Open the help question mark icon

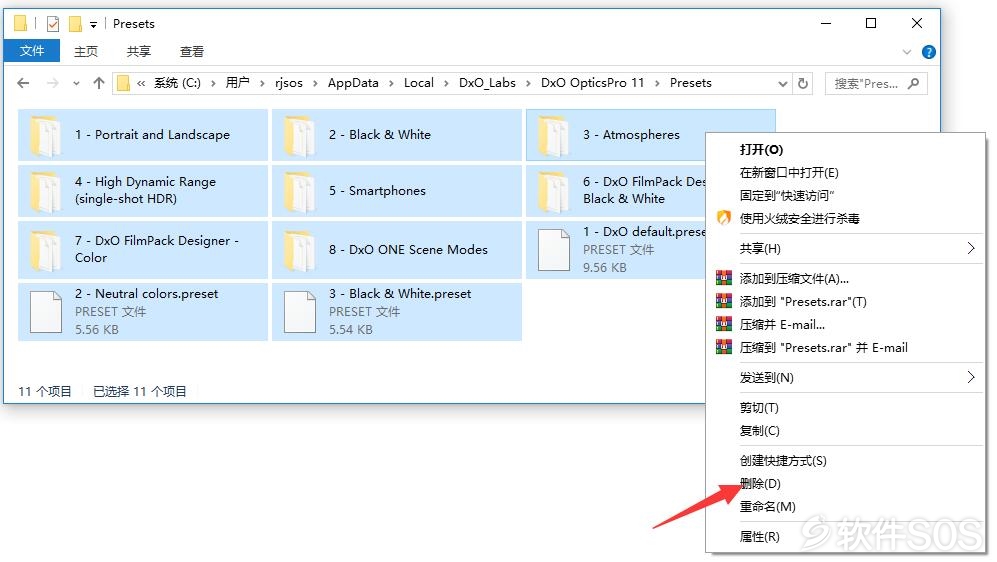[928, 52]
